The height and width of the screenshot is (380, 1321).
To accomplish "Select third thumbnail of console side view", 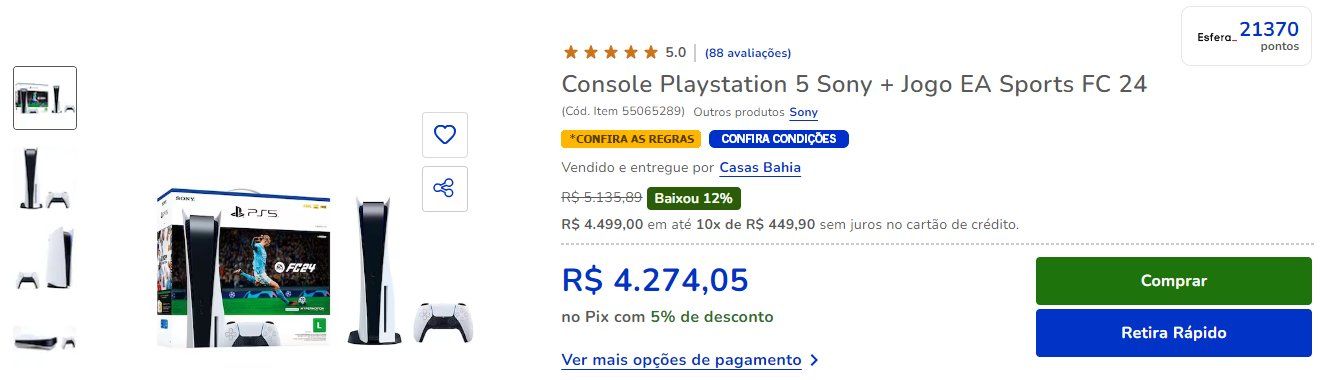I will coord(45,258).
